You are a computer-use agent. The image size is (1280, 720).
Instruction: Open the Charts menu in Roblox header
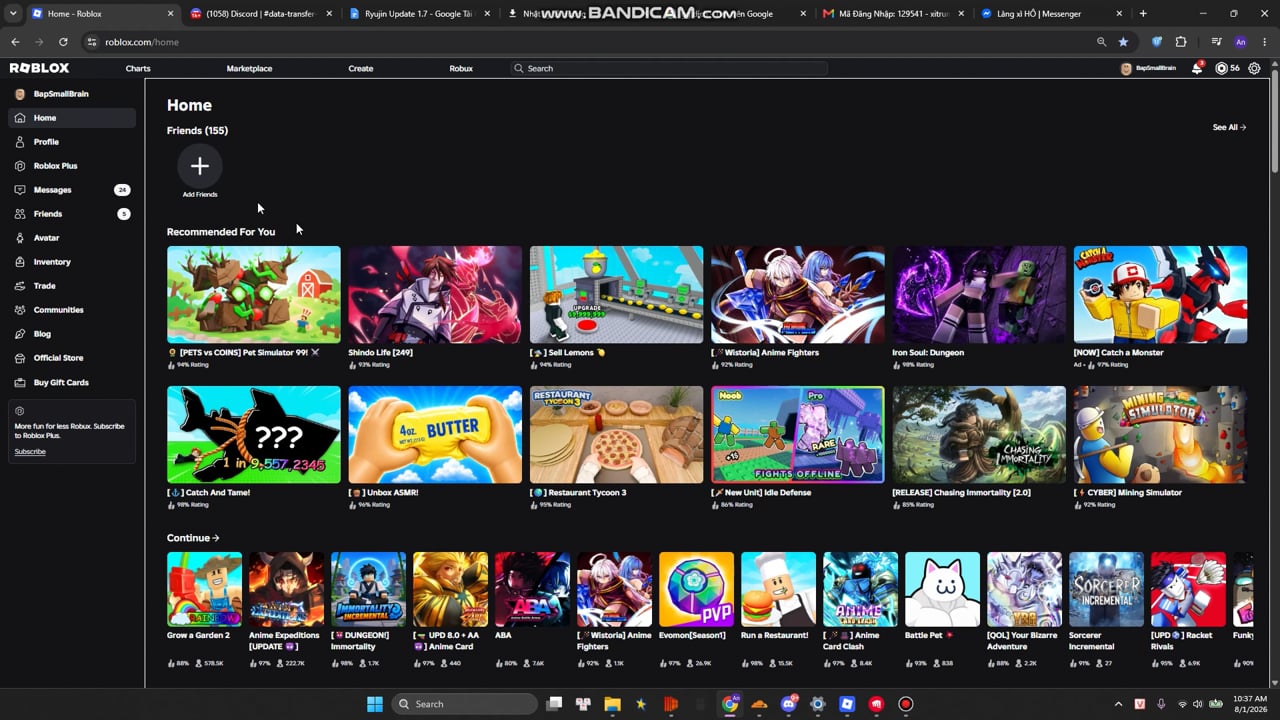(138, 68)
